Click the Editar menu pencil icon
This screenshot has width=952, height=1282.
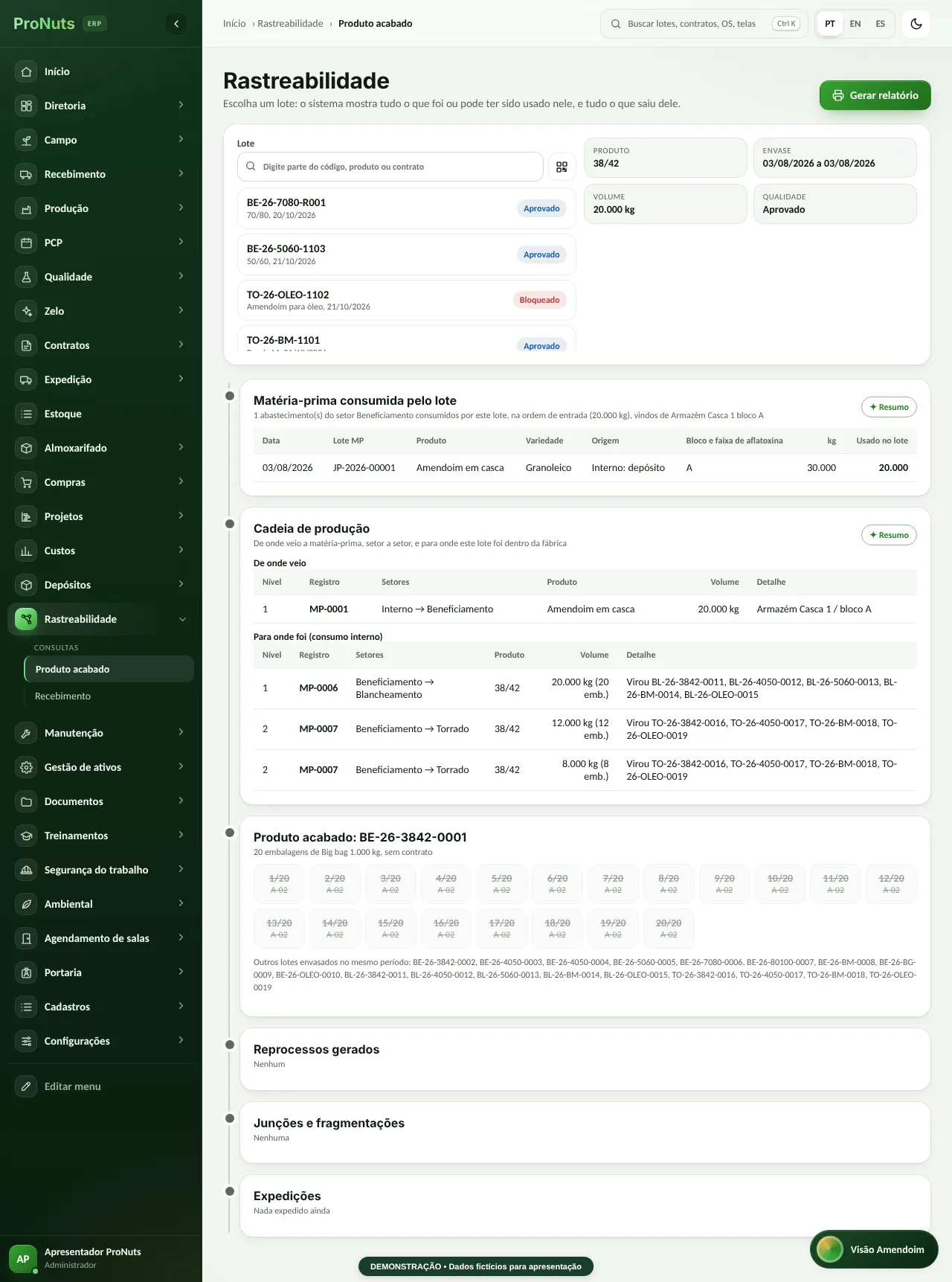coord(26,1086)
